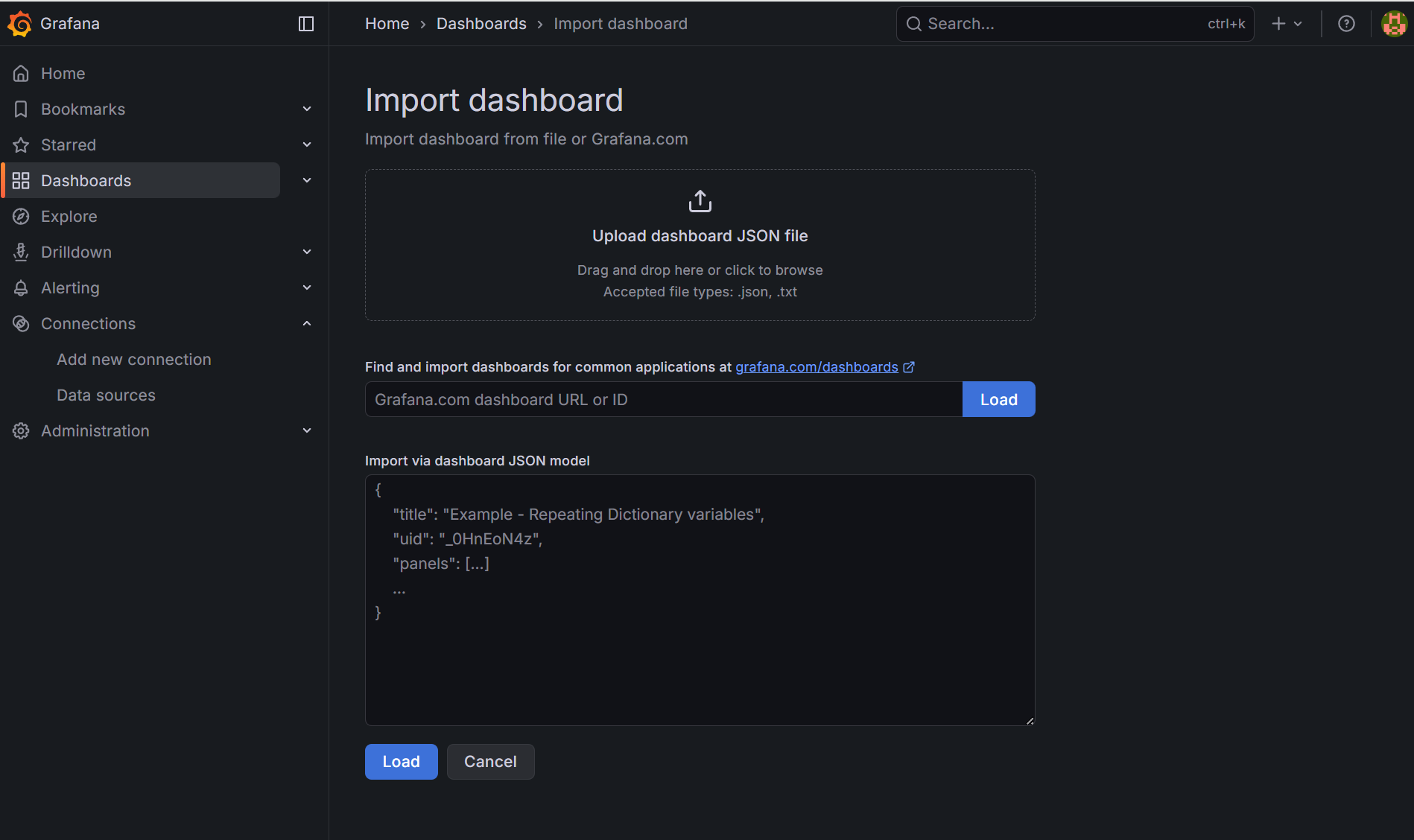Expand the Starred section chevron
1414x840 pixels.
pos(307,145)
